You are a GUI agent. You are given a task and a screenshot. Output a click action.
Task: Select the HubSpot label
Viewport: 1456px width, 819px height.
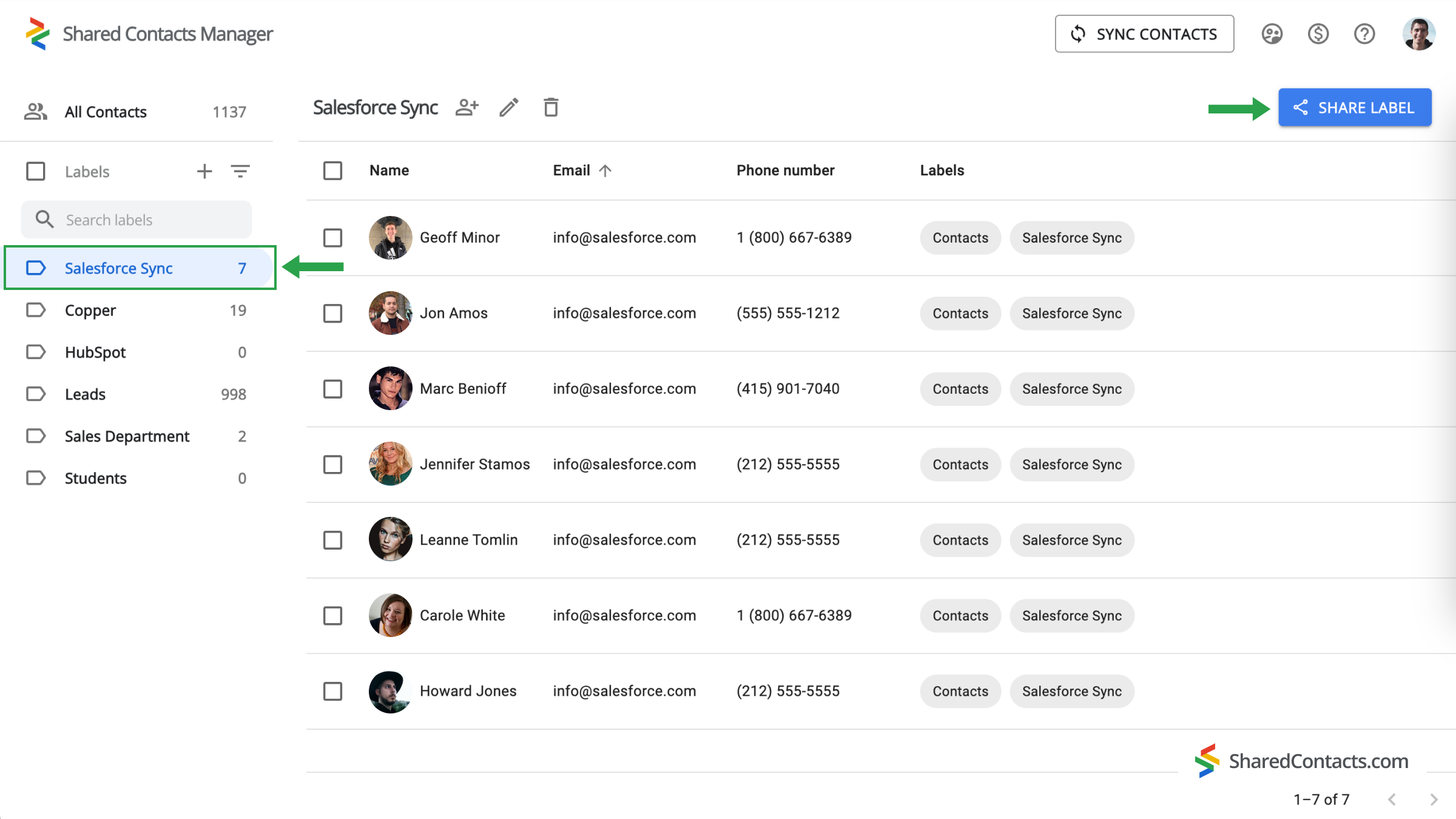(136, 352)
